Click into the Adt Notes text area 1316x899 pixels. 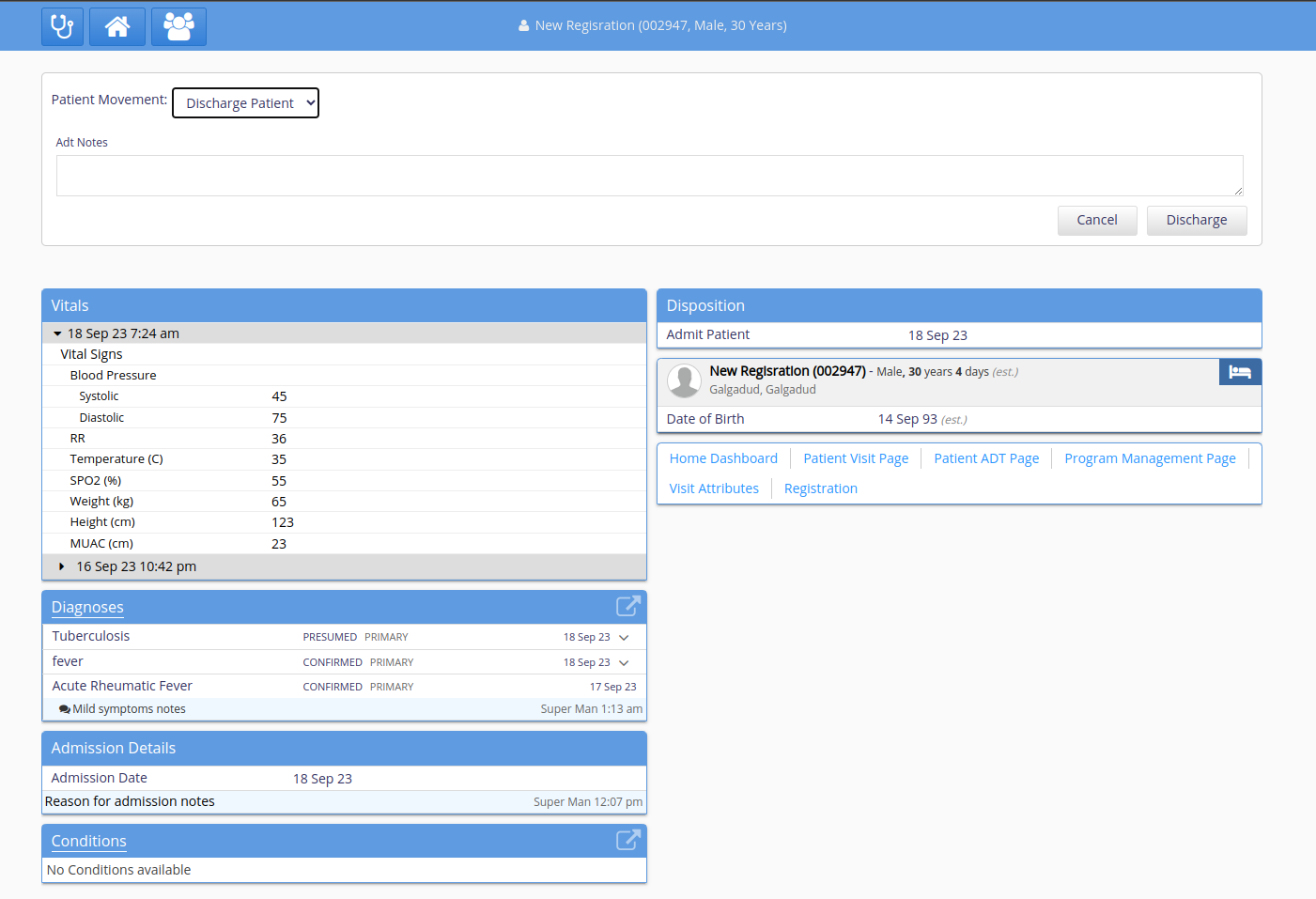[x=649, y=176]
